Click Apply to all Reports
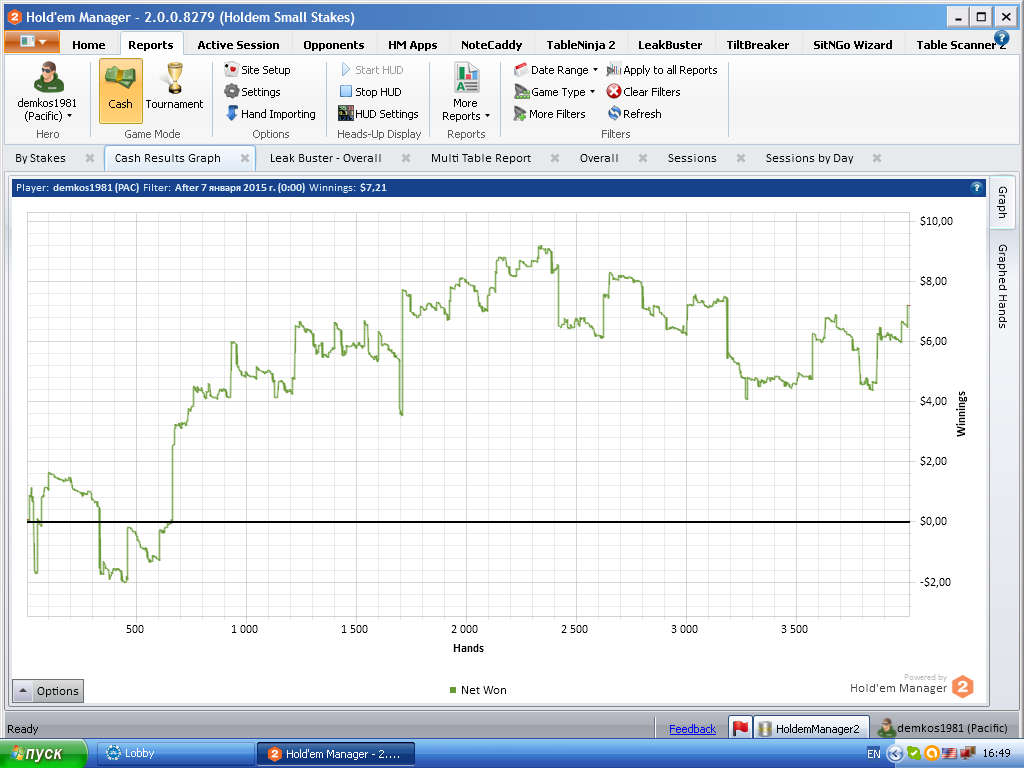 click(662, 70)
